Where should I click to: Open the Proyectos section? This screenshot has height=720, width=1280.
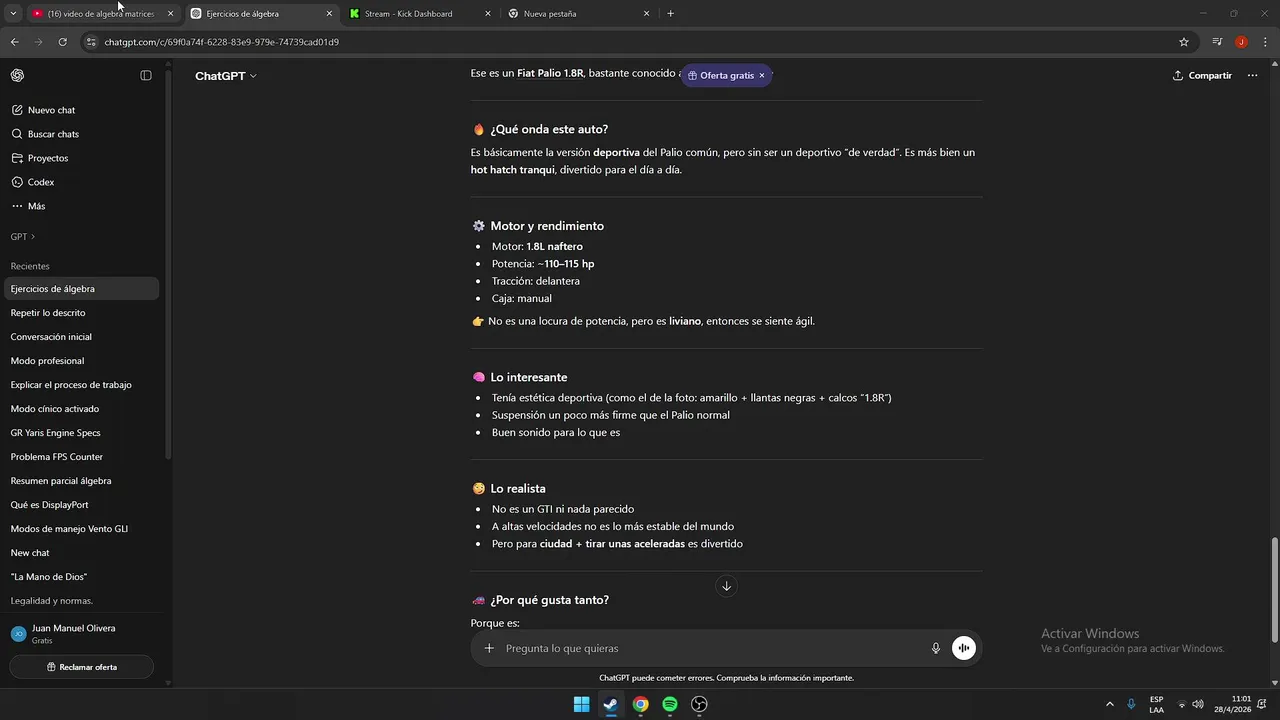(x=80, y=158)
